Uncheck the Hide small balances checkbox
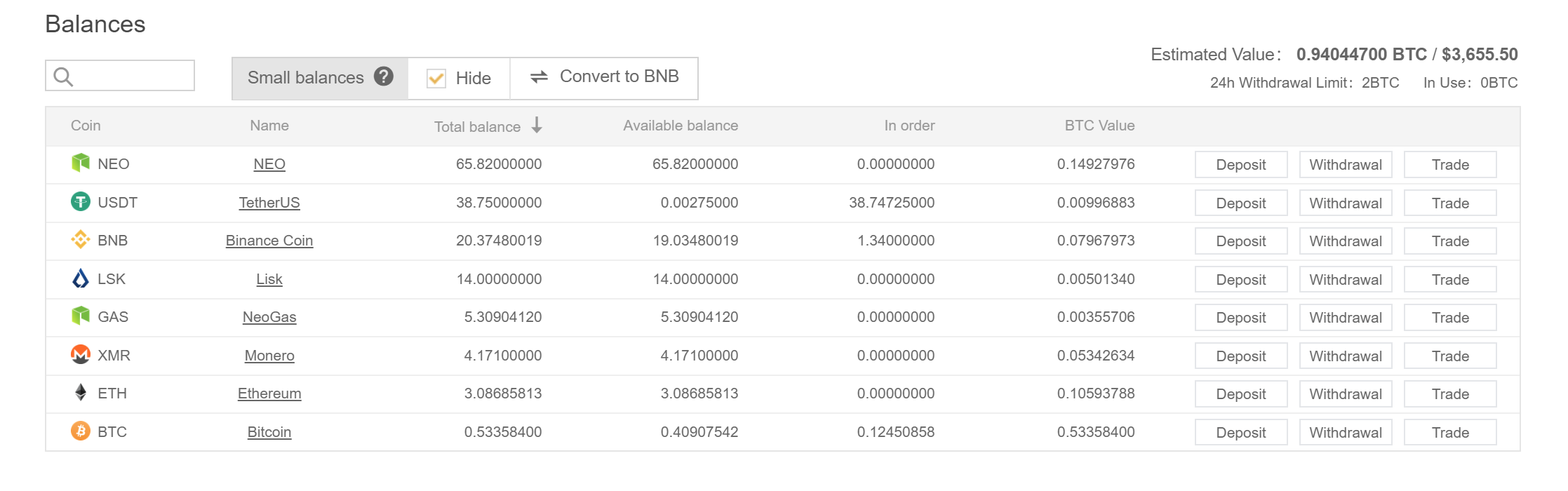1568x491 pixels. pyautogui.click(x=436, y=78)
